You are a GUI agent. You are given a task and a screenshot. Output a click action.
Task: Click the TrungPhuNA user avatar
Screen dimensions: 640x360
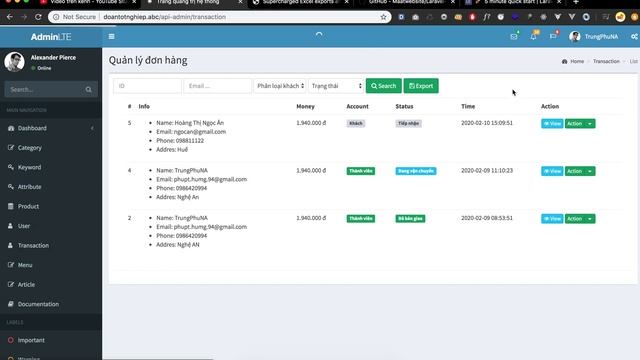[575, 36]
